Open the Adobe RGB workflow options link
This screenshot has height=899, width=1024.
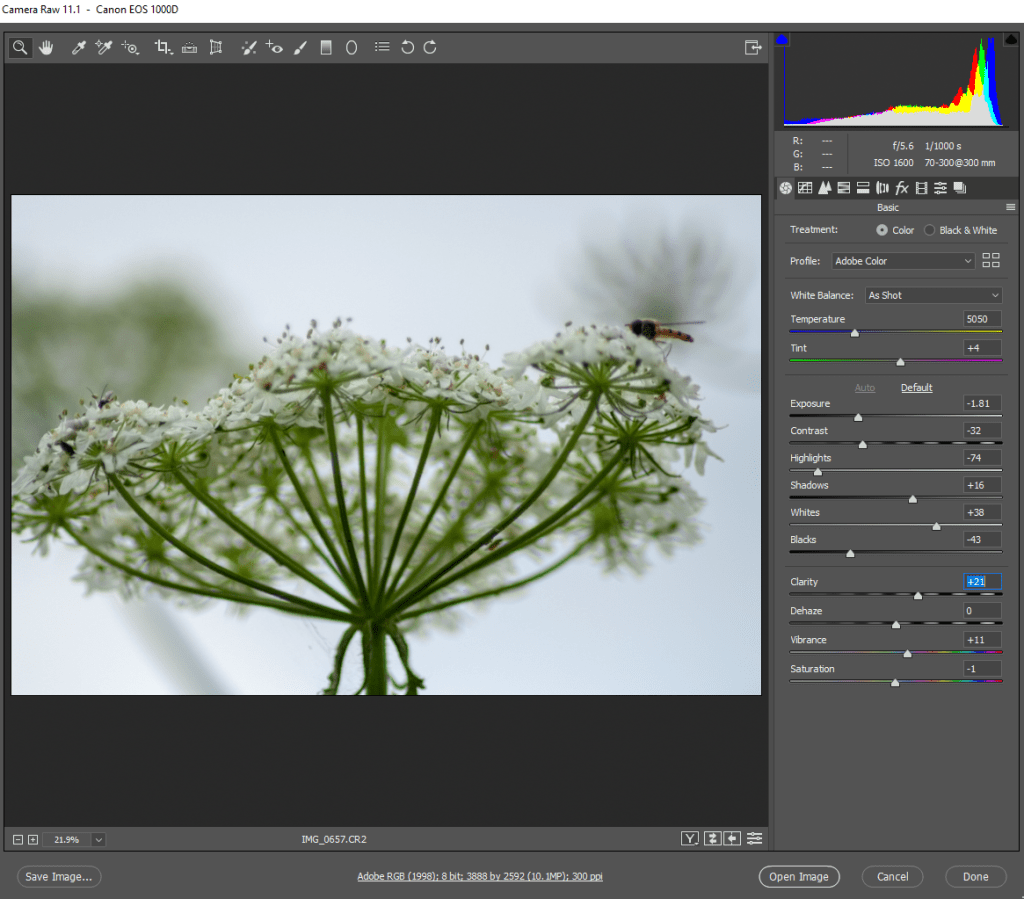click(x=480, y=877)
